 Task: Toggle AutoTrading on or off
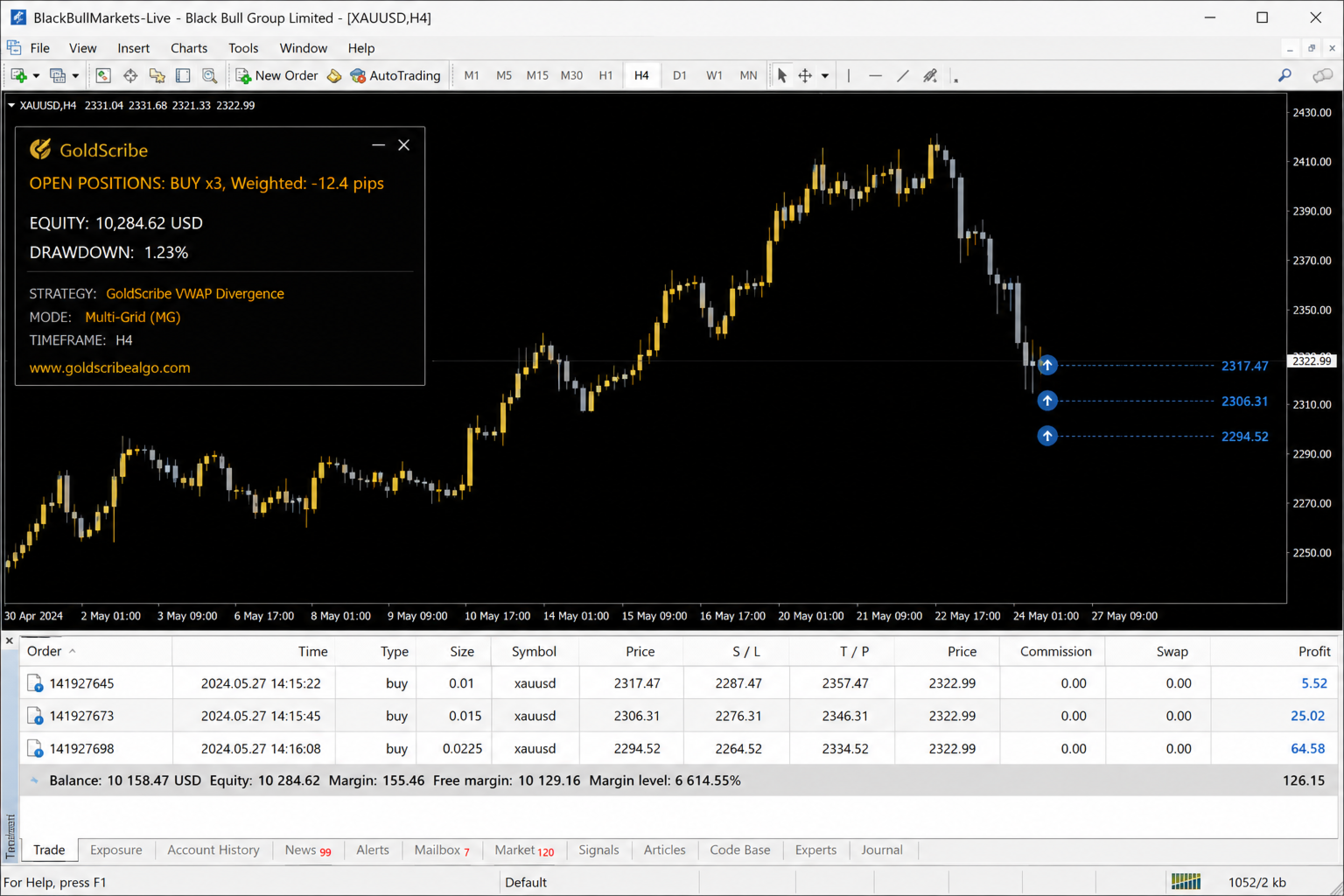[395, 75]
